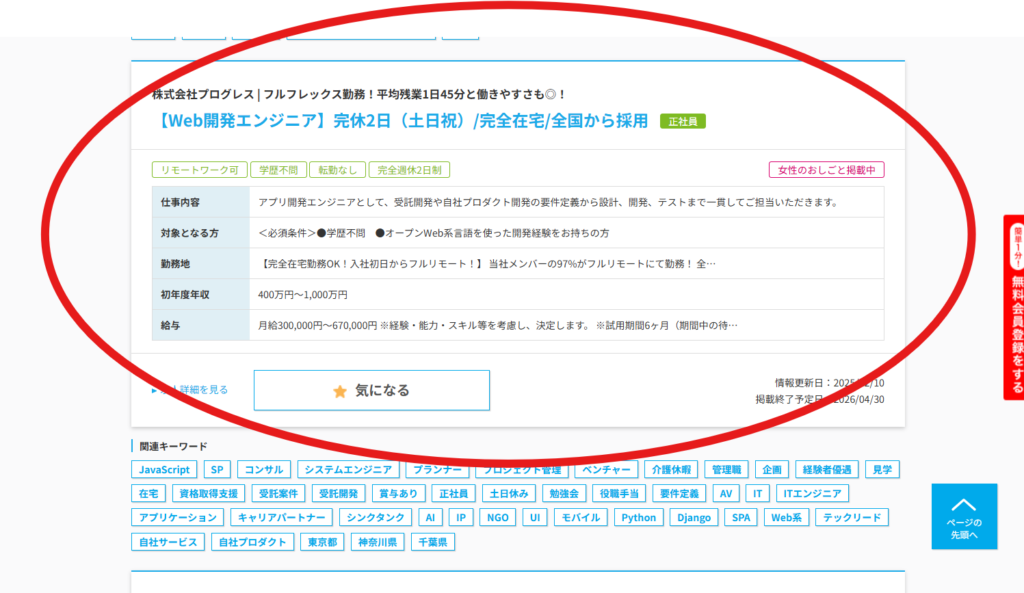
Task: Click the star 気になる favorite button
Action: point(371,390)
